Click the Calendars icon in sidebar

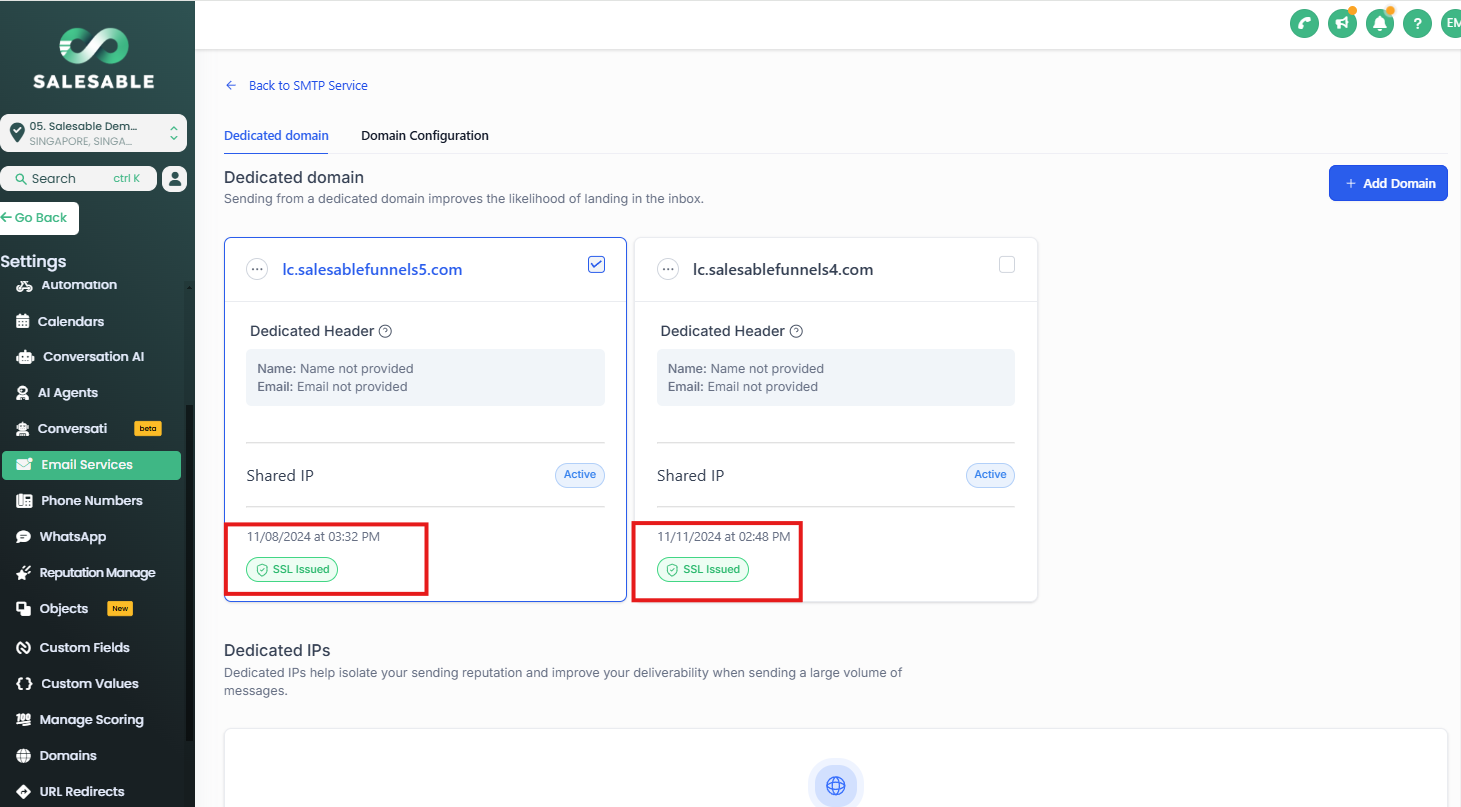23,321
